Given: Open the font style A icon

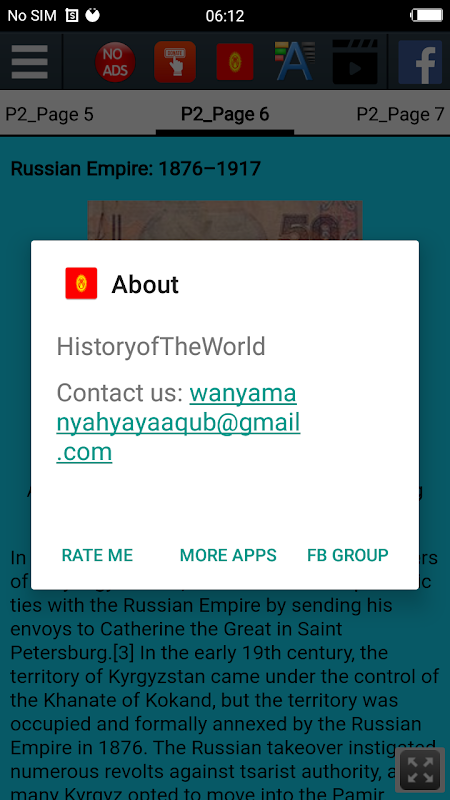Looking at the screenshot, I should coord(295,62).
